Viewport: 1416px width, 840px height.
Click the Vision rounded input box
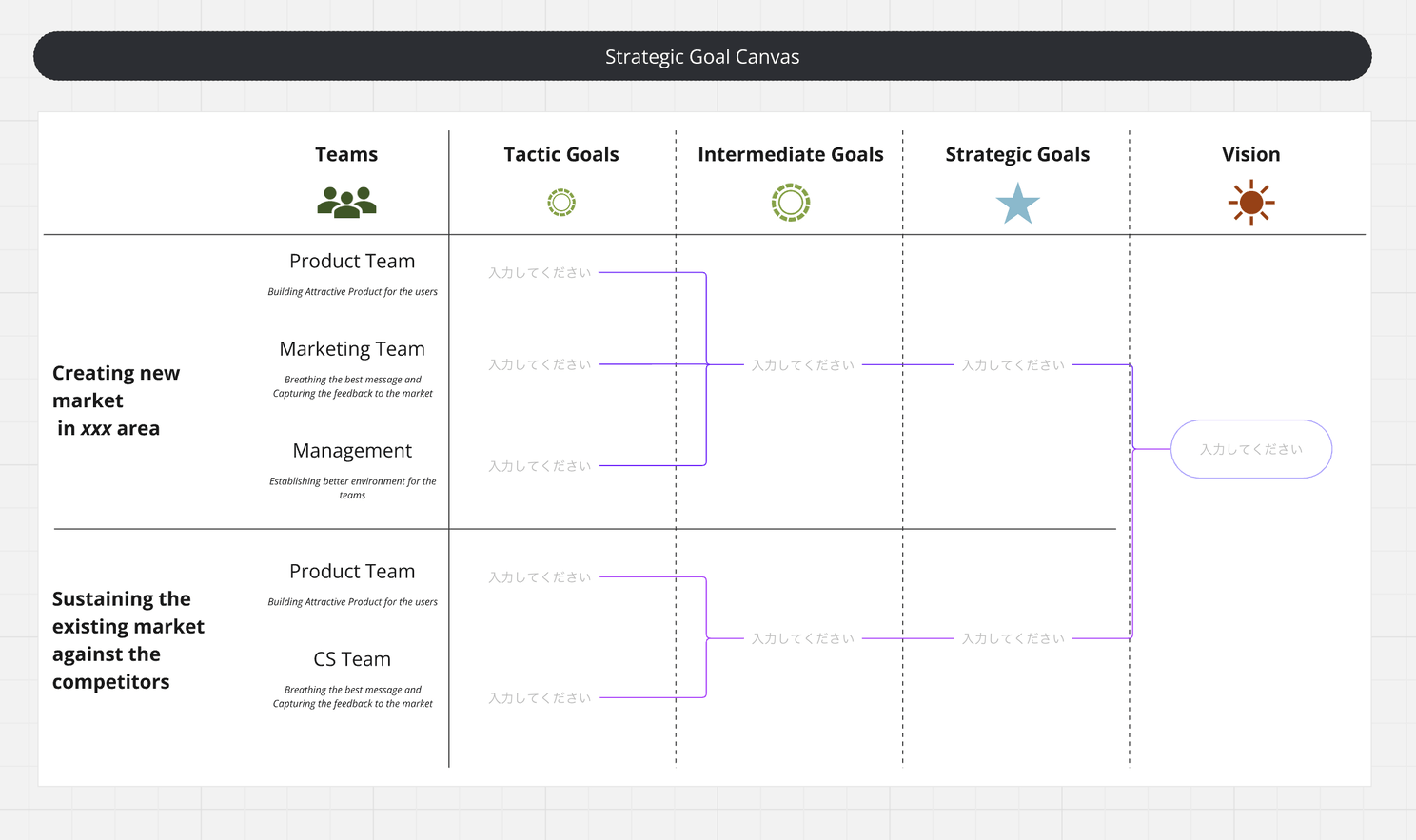[1250, 449]
